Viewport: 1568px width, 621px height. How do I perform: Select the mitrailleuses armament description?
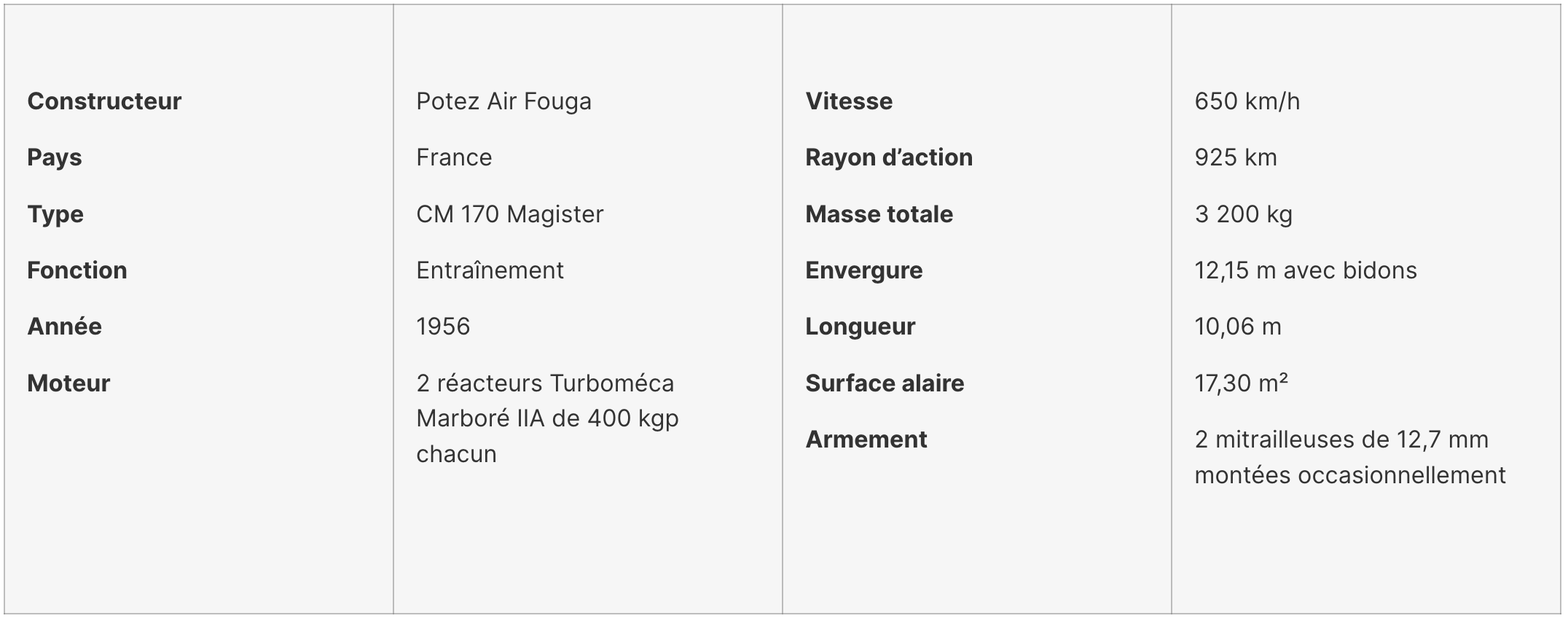coord(1350,458)
